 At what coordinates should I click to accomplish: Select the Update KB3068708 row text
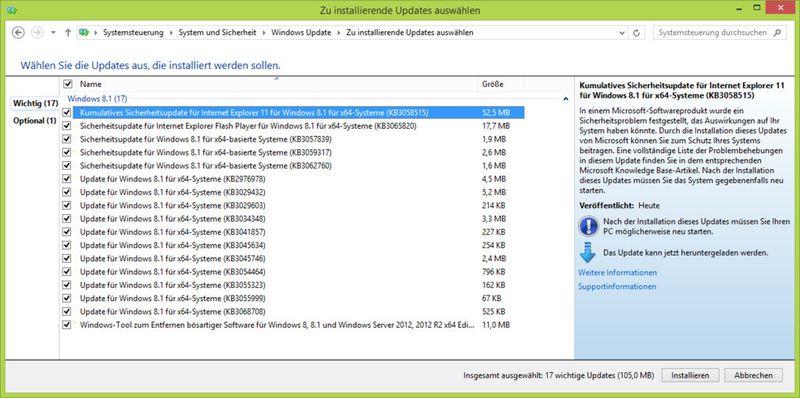click(172, 311)
